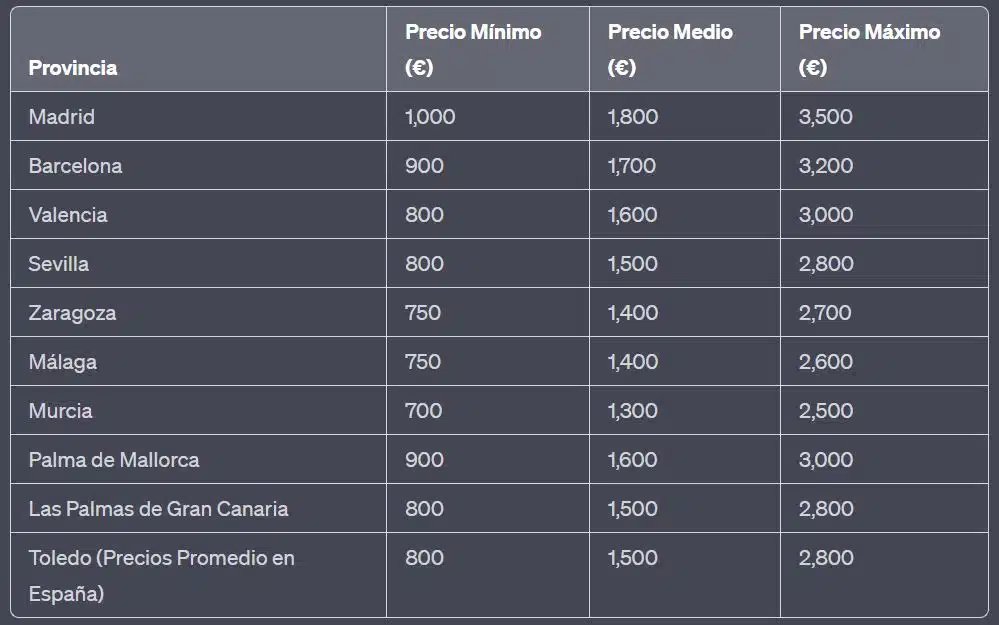Select Málaga's maximum price 2,600
Screen dimensions: 999x625
pos(826,362)
